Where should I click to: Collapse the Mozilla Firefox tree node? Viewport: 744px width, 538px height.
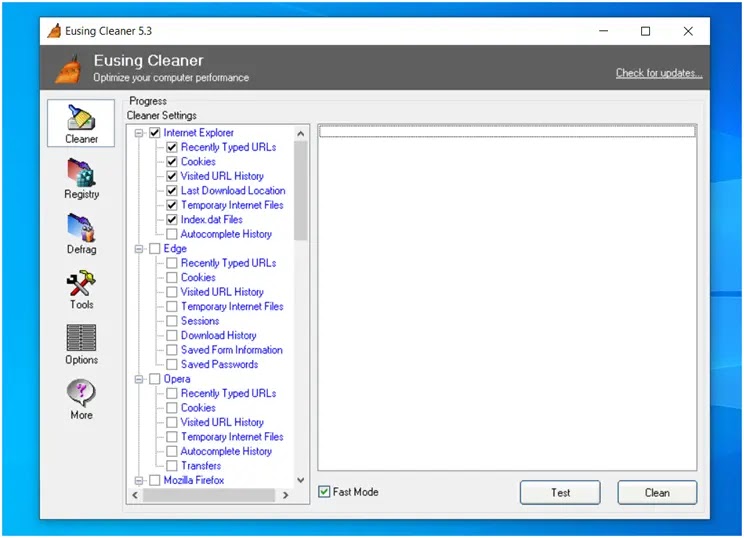coord(139,480)
